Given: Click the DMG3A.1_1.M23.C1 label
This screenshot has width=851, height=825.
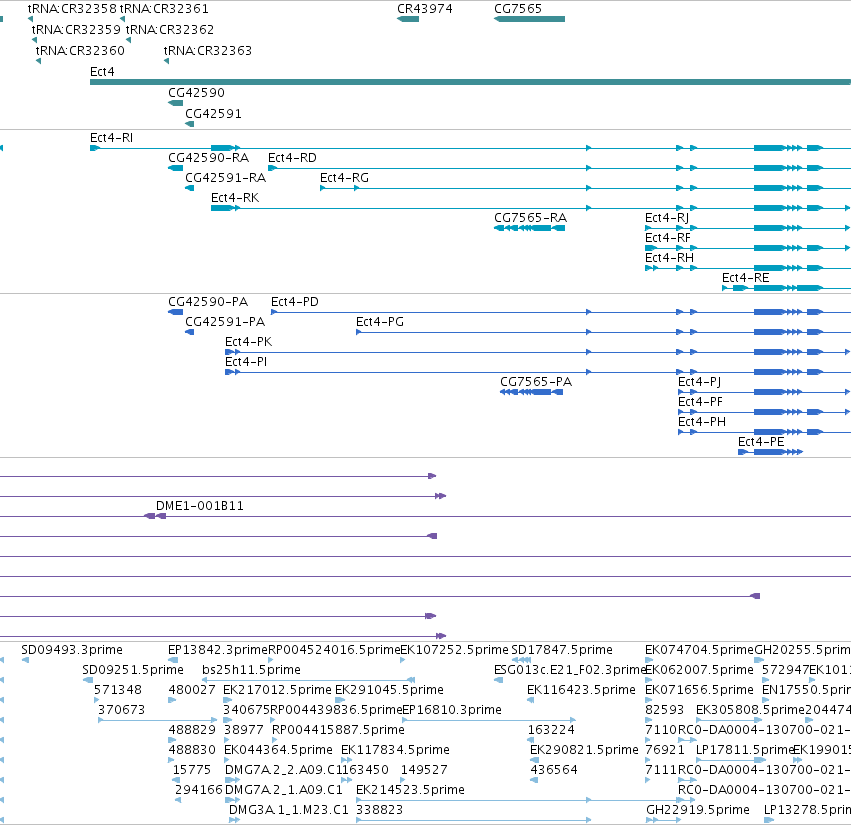Looking at the screenshot, I should [x=289, y=810].
